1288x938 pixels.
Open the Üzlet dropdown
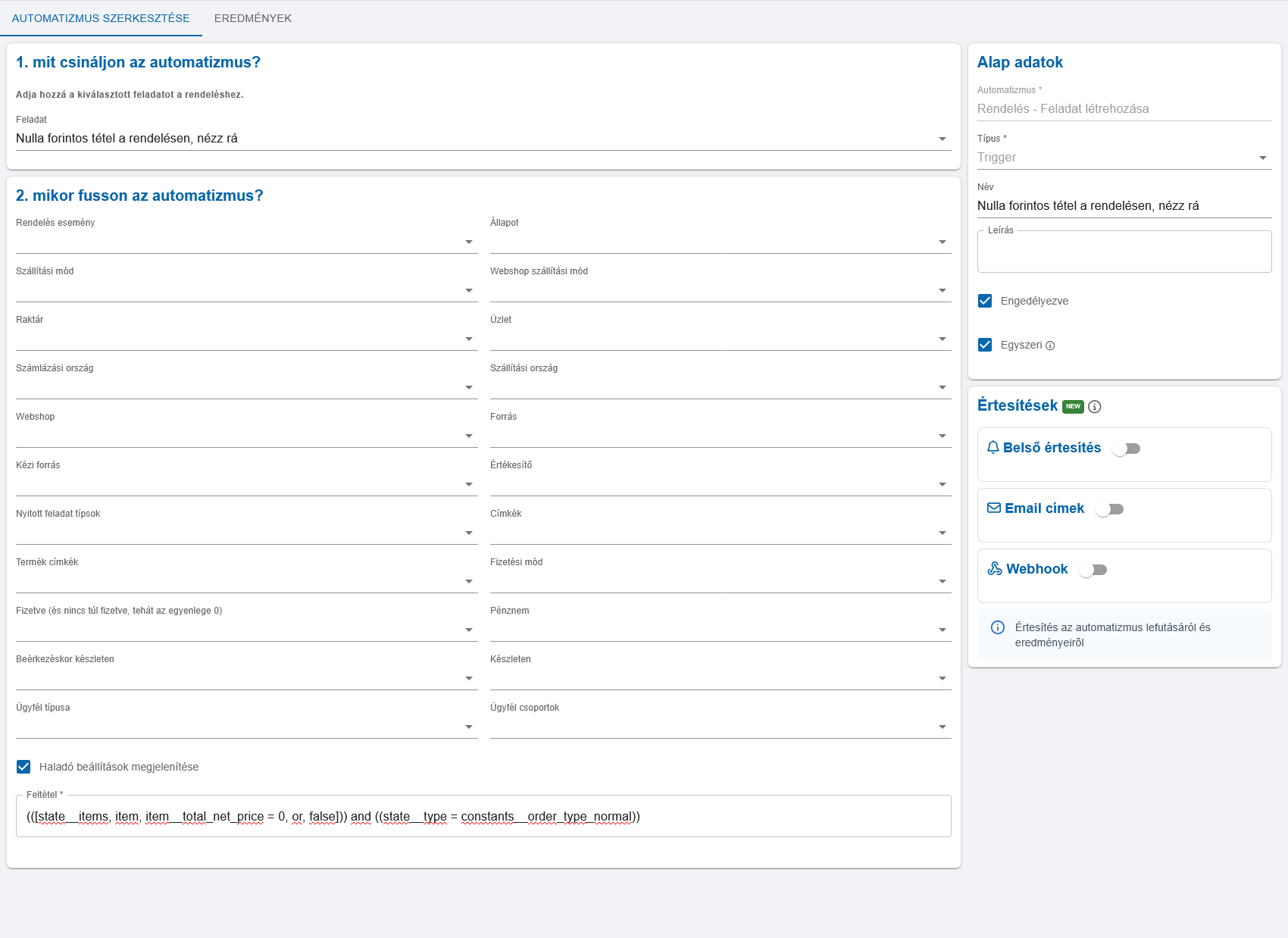[x=721, y=339]
